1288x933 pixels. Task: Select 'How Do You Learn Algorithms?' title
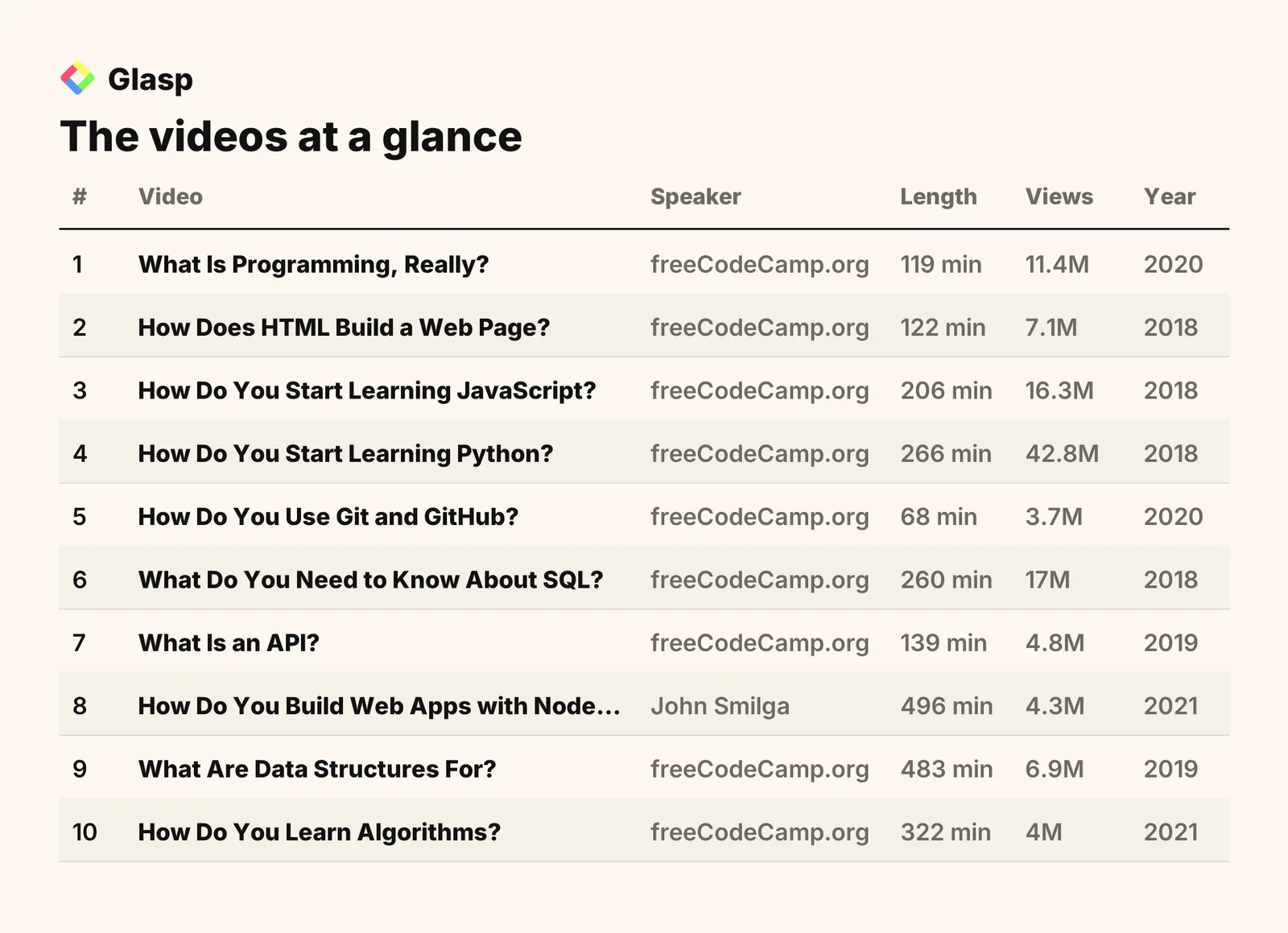click(x=320, y=832)
